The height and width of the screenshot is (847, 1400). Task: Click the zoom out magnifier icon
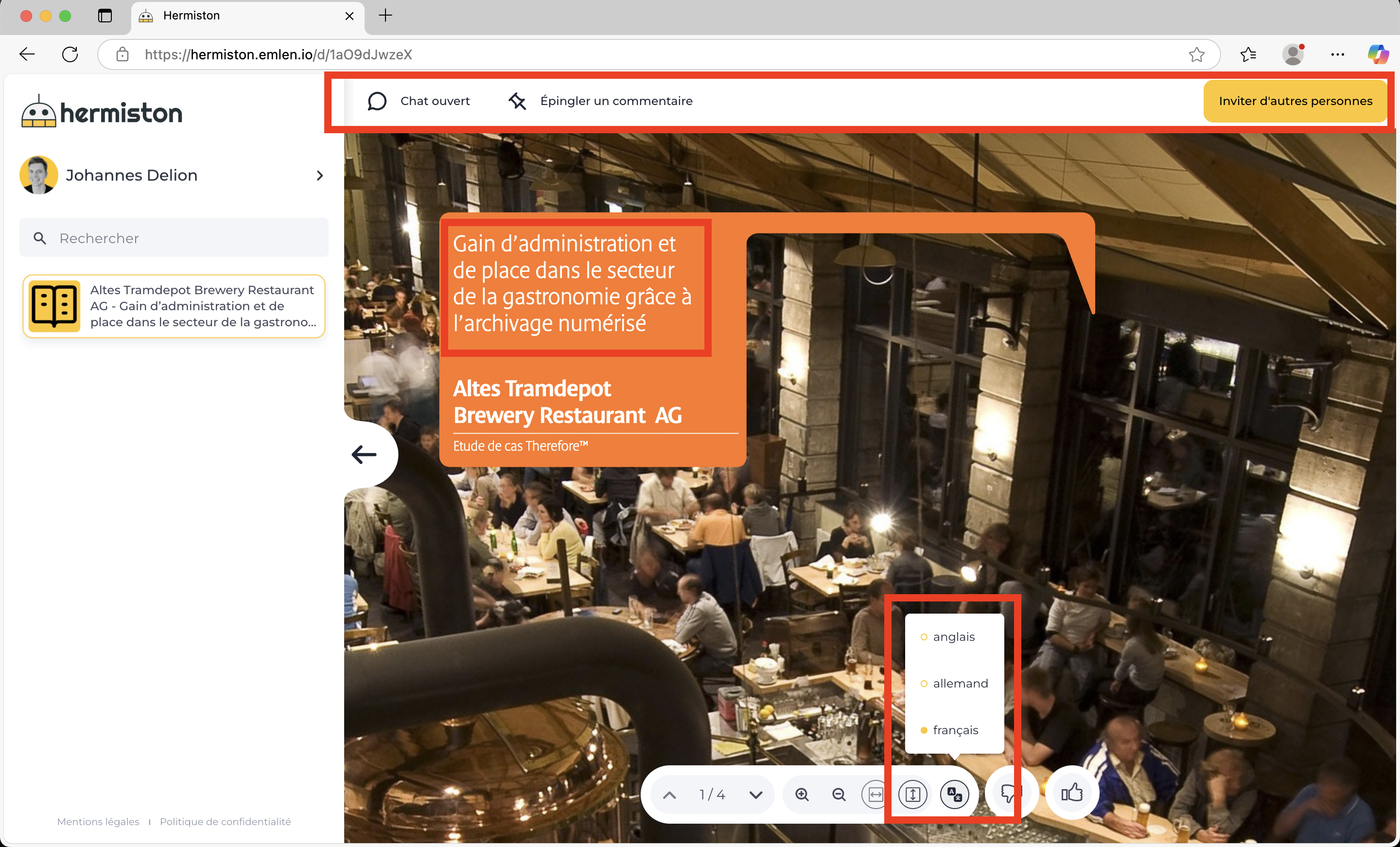839,794
